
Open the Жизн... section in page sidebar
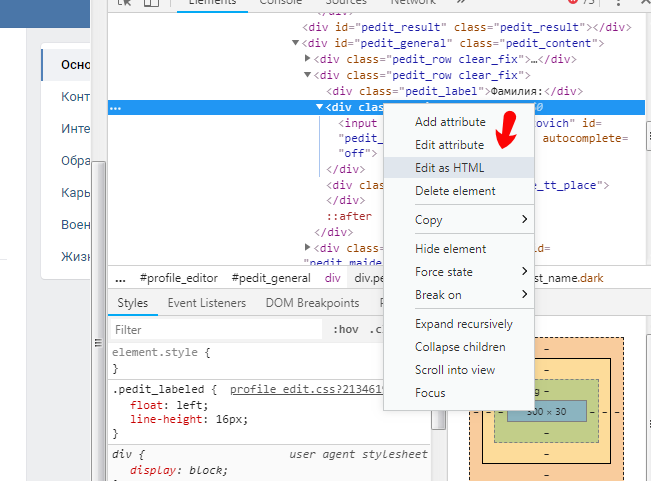tap(75, 256)
